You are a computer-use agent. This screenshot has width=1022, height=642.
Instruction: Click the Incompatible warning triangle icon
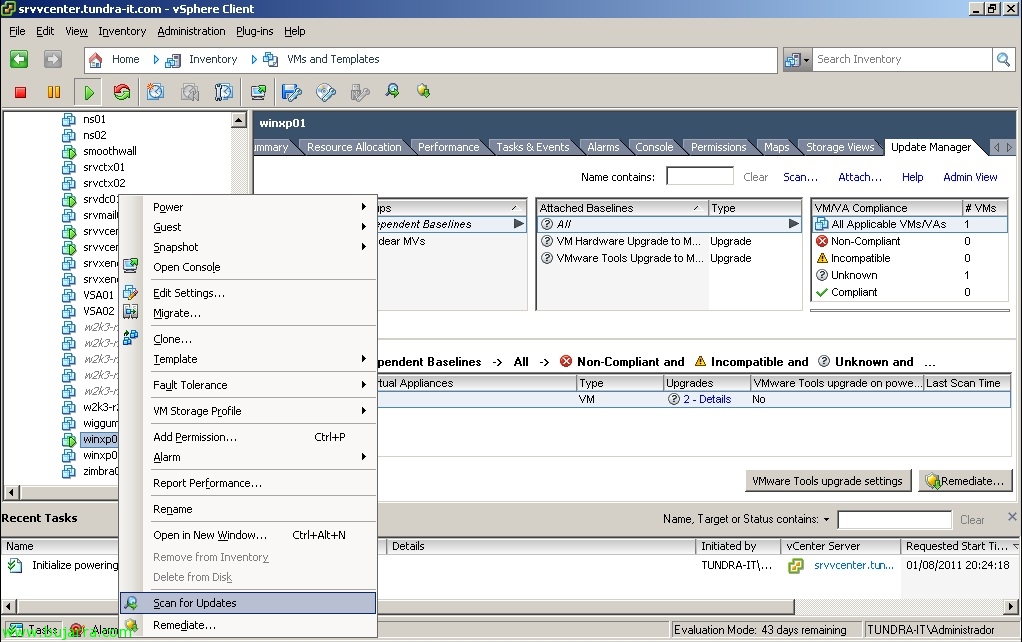pyautogui.click(x=822, y=258)
